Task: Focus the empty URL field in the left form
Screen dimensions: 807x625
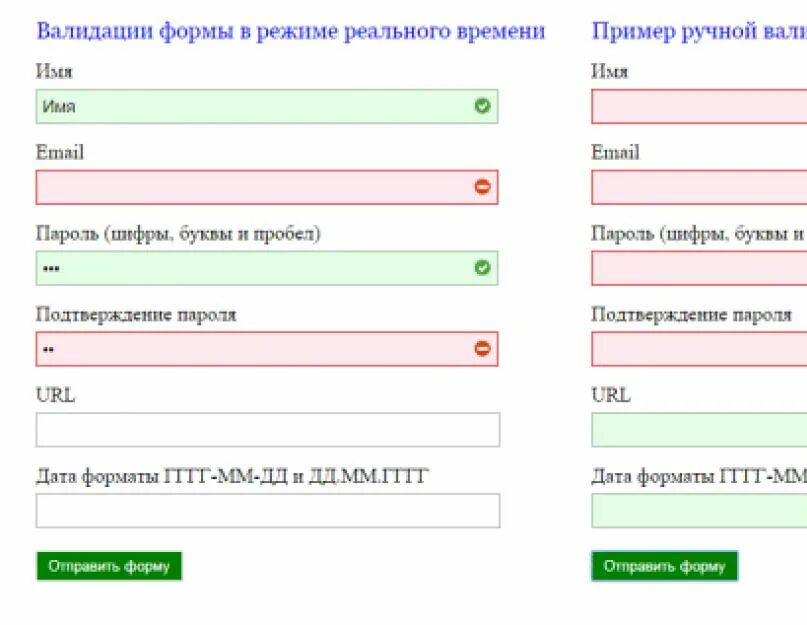Action: [x=268, y=430]
